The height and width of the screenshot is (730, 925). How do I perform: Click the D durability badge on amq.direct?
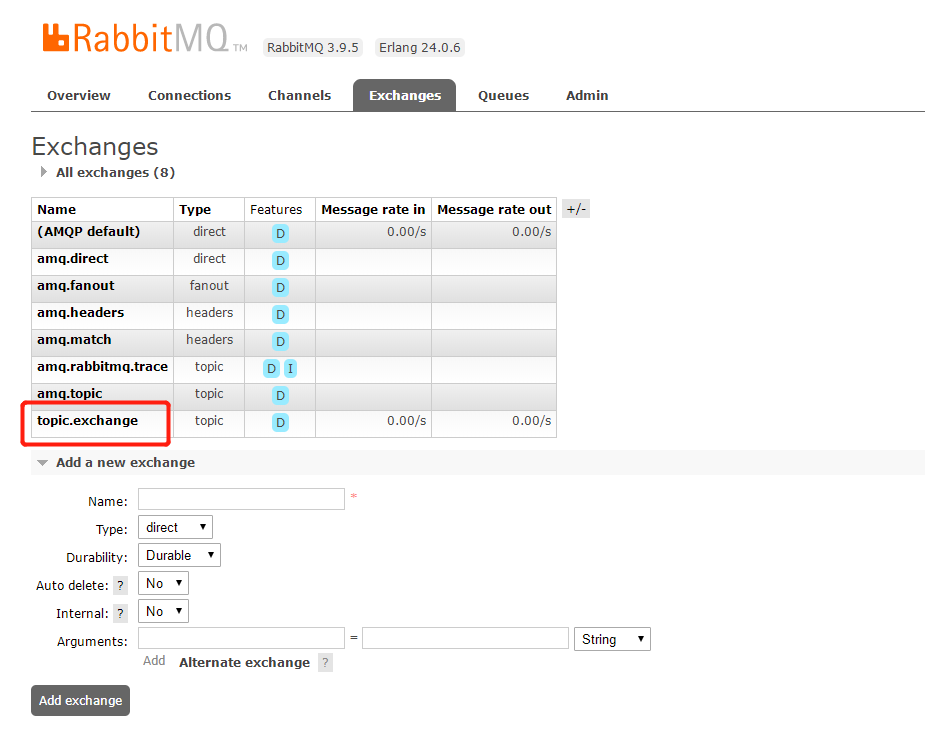tap(280, 260)
